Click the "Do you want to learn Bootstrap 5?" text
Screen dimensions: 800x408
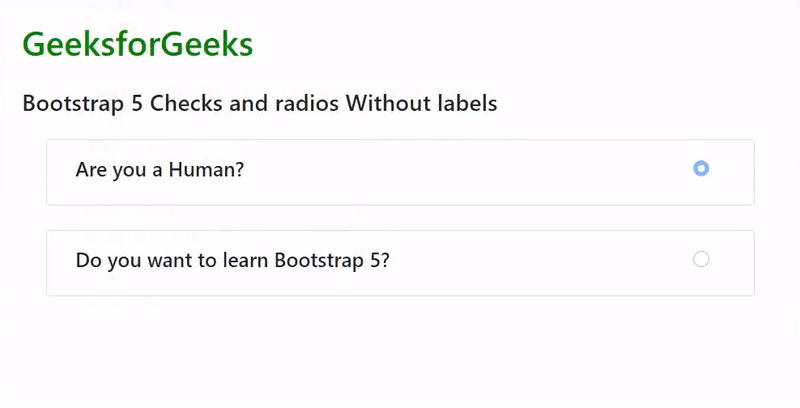click(x=232, y=261)
